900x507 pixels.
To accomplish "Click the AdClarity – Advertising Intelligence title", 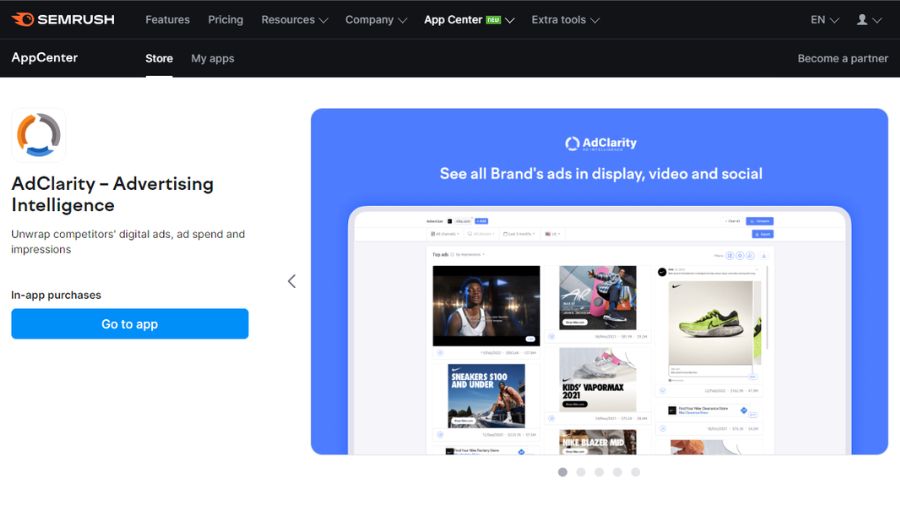I will coord(112,194).
